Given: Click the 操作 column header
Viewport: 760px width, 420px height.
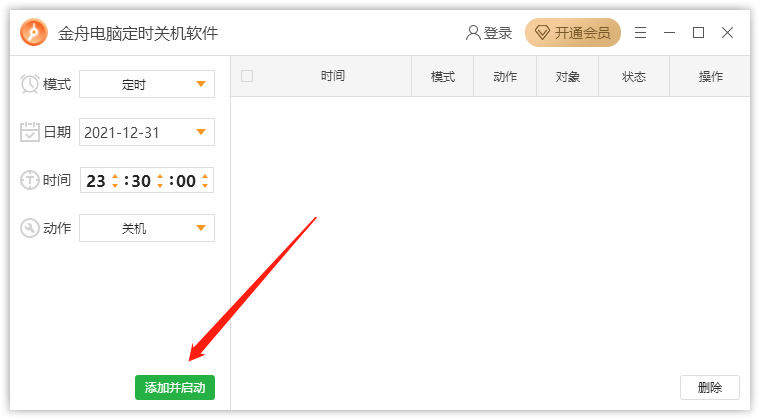Looking at the screenshot, I should [711, 77].
